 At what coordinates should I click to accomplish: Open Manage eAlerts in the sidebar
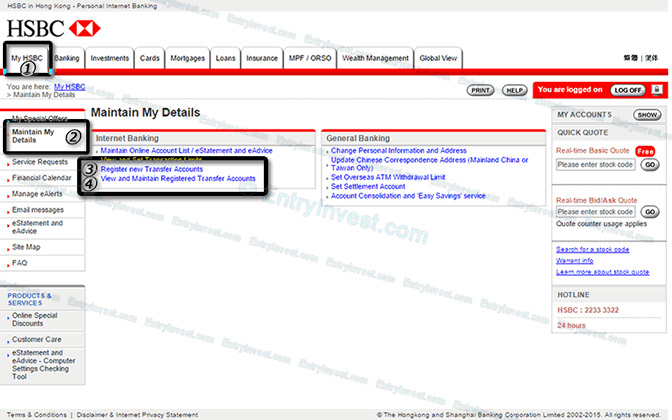[37, 194]
